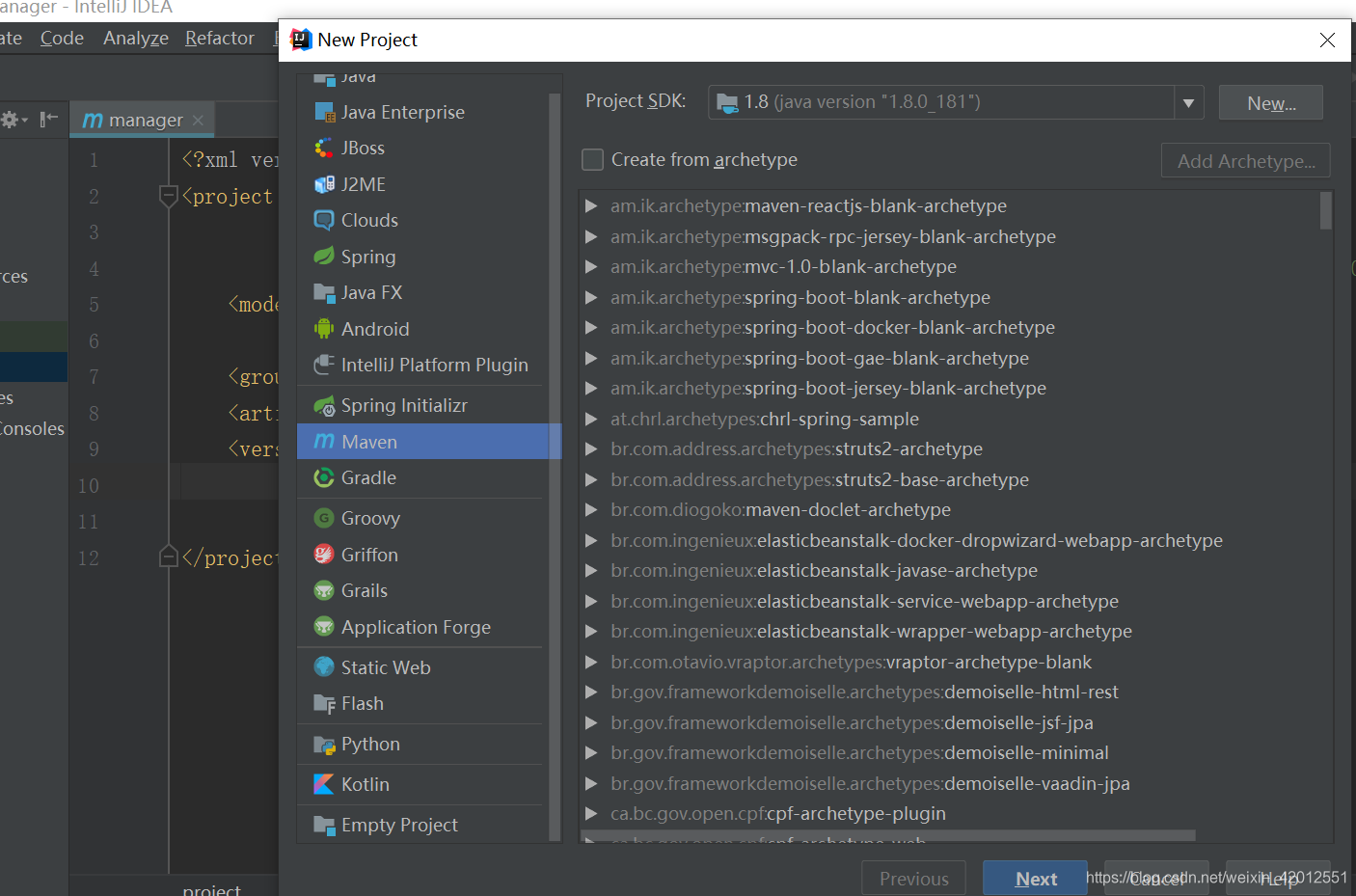Click the manager editor tab

click(143, 120)
